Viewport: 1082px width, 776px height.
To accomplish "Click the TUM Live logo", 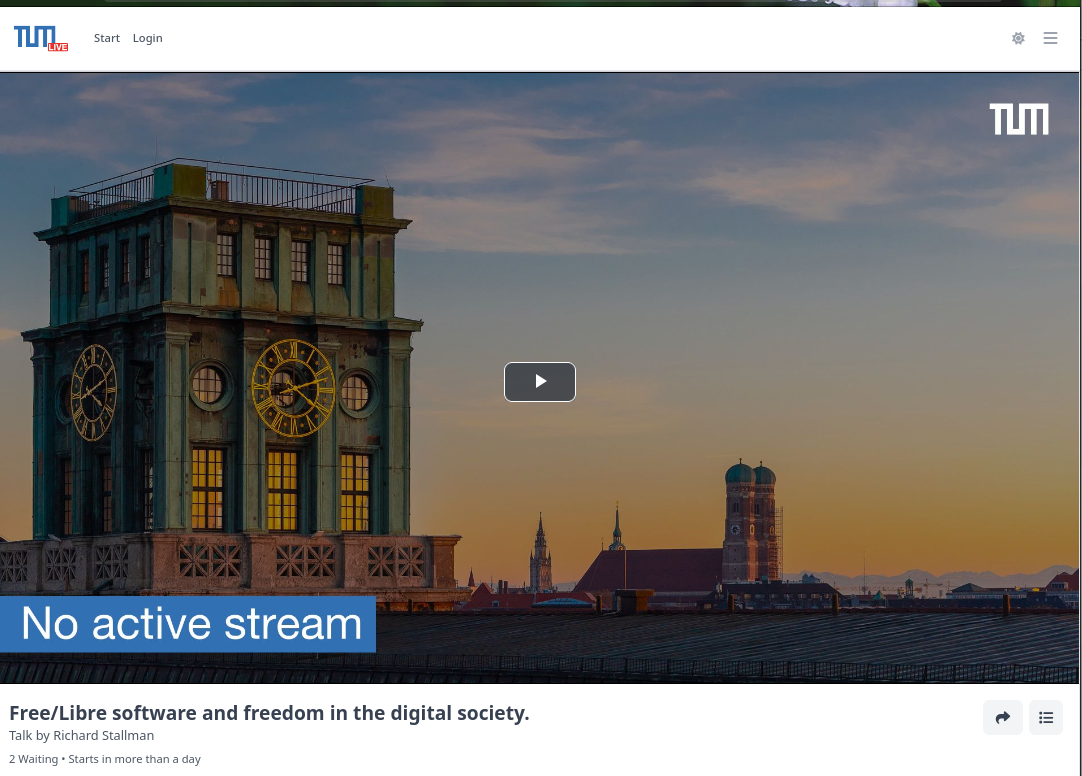I will [x=41, y=38].
